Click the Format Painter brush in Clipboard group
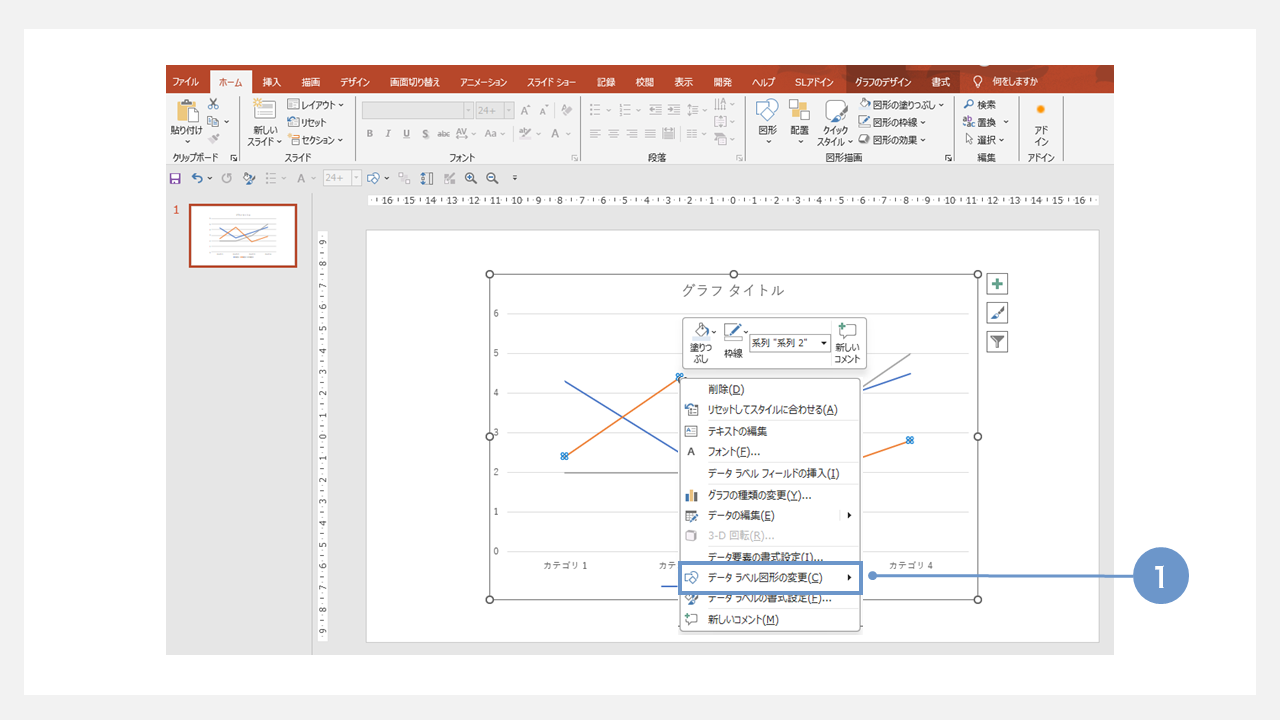The image size is (1280, 720). pos(213,139)
